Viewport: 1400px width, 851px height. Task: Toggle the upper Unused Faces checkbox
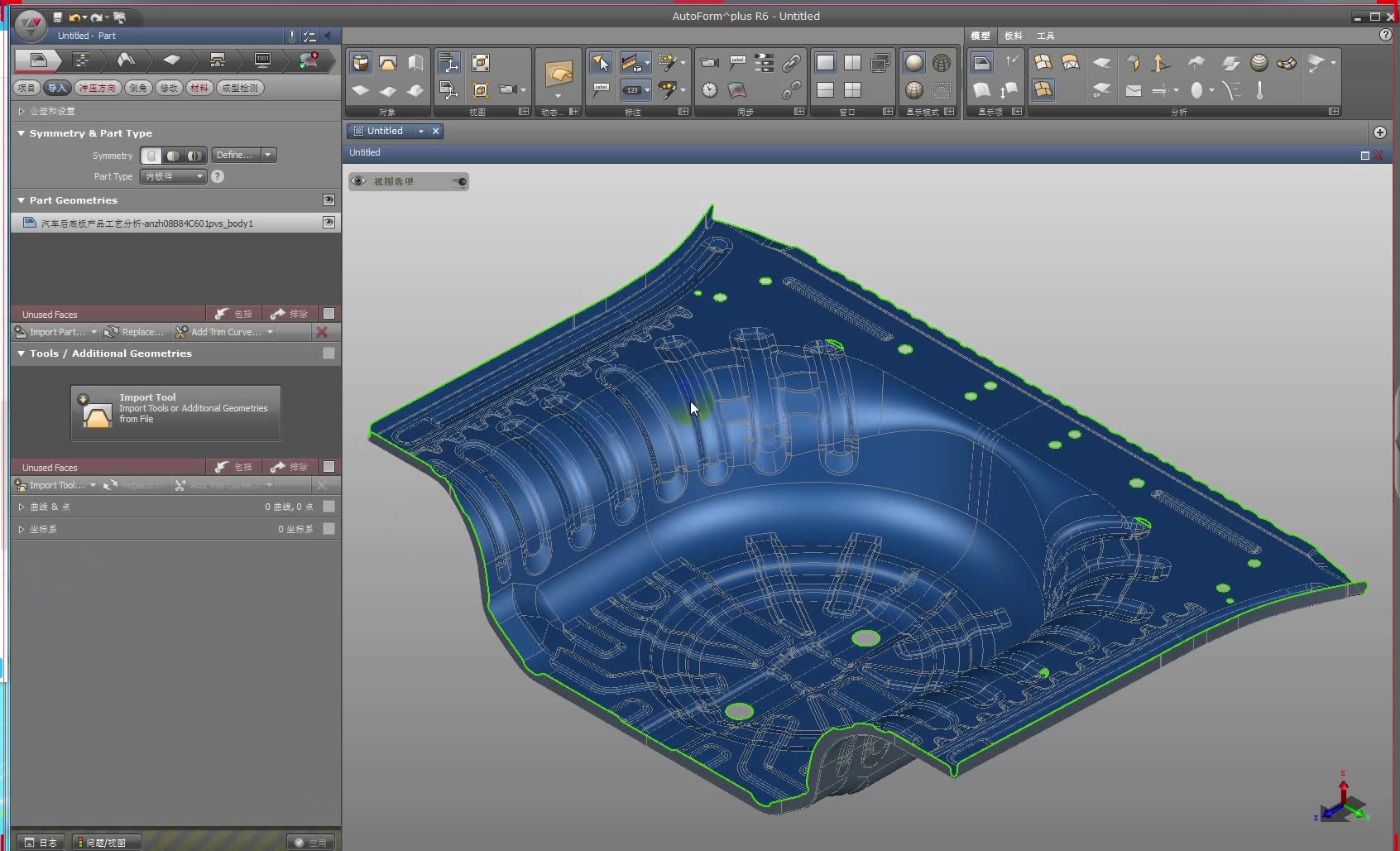click(x=328, y=314)
